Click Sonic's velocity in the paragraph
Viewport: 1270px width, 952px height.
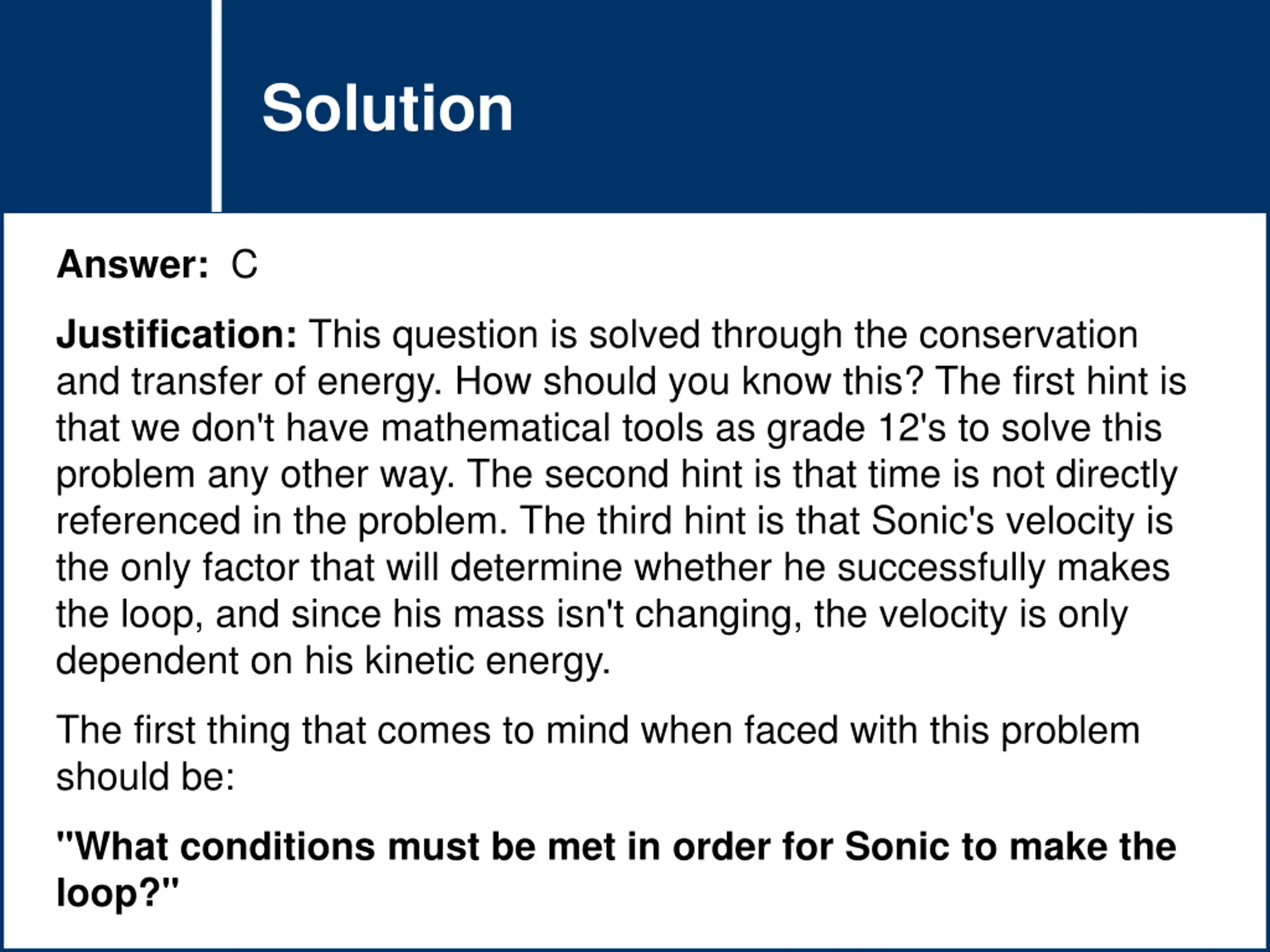coord(1003,522)
